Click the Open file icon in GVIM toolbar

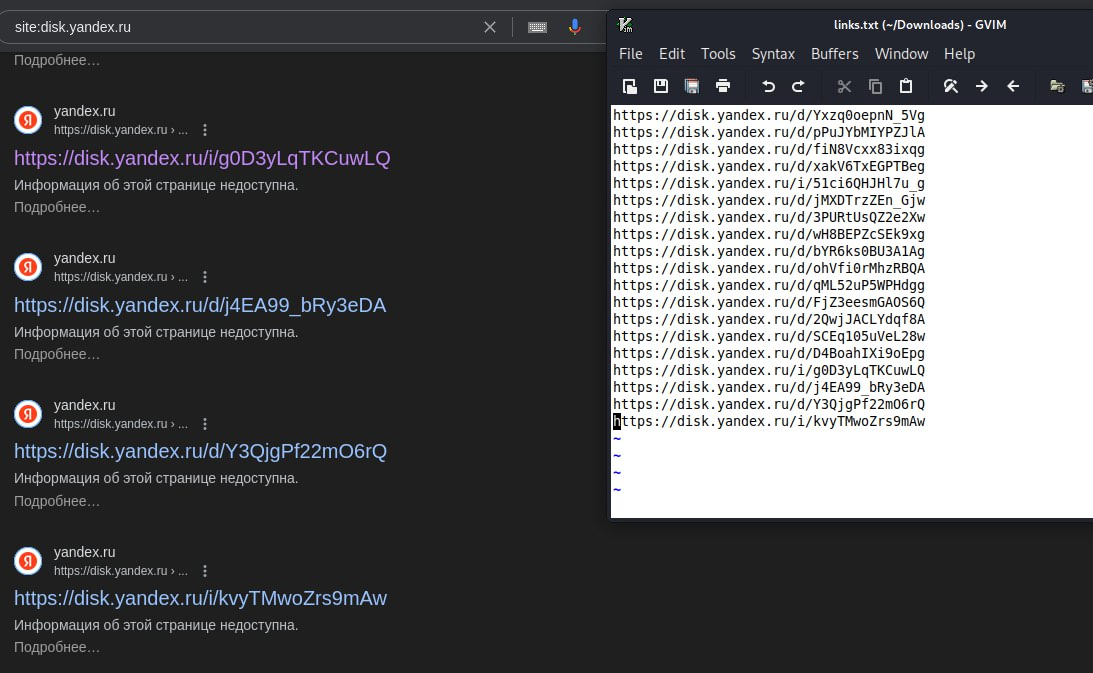click(629, 86)
